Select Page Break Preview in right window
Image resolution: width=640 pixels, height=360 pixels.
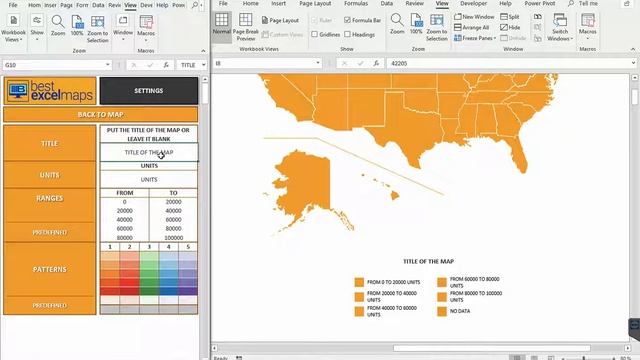click(246, 27)
